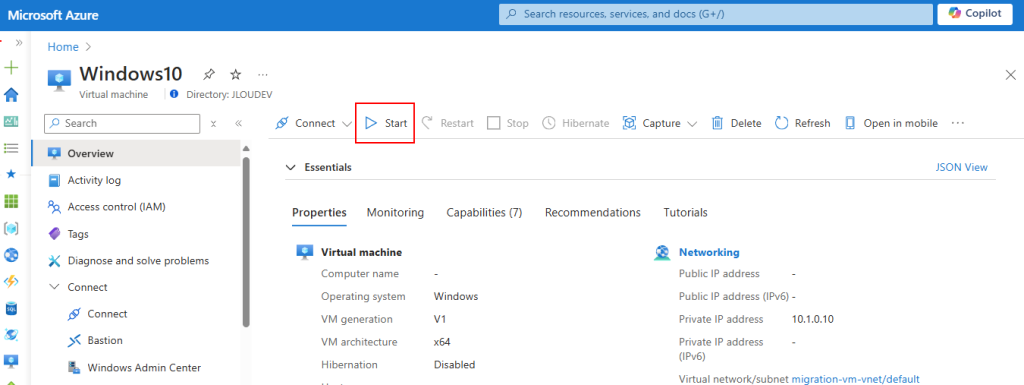
Task: Open Tags in the sidebar
Action: point(77,234)
